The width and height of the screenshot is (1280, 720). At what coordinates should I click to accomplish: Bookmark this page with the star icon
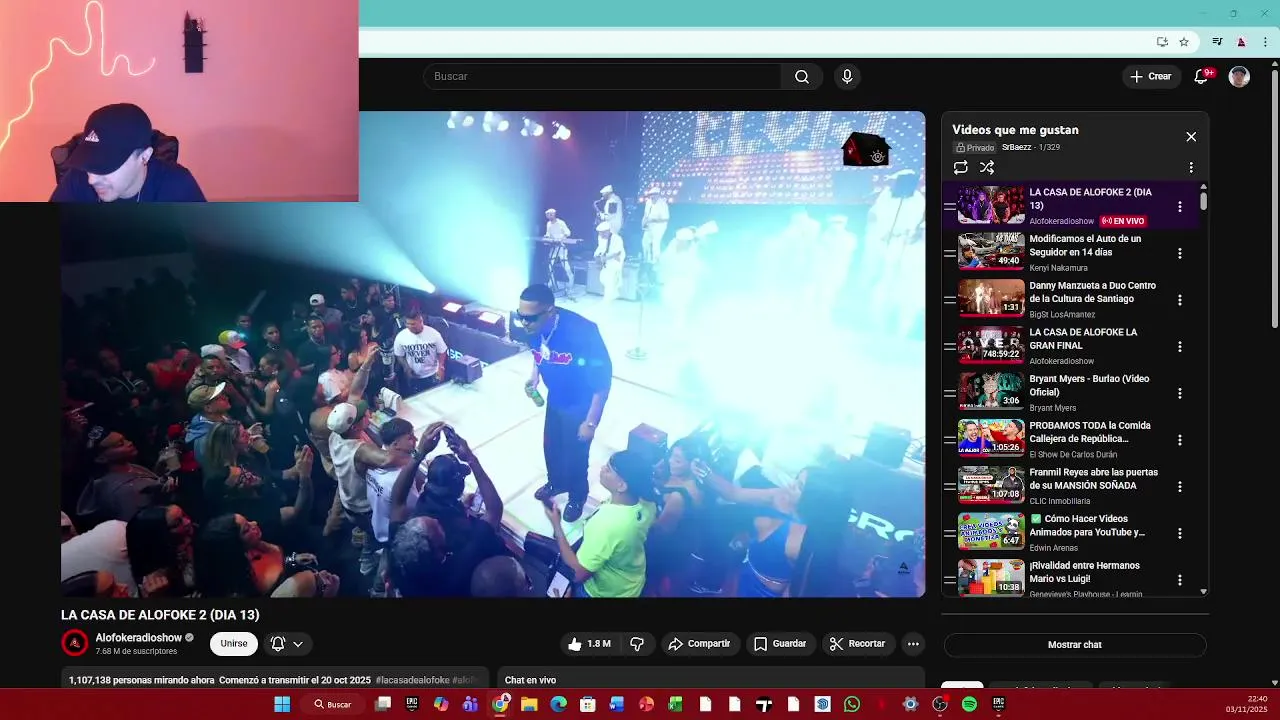[1184, 42]
